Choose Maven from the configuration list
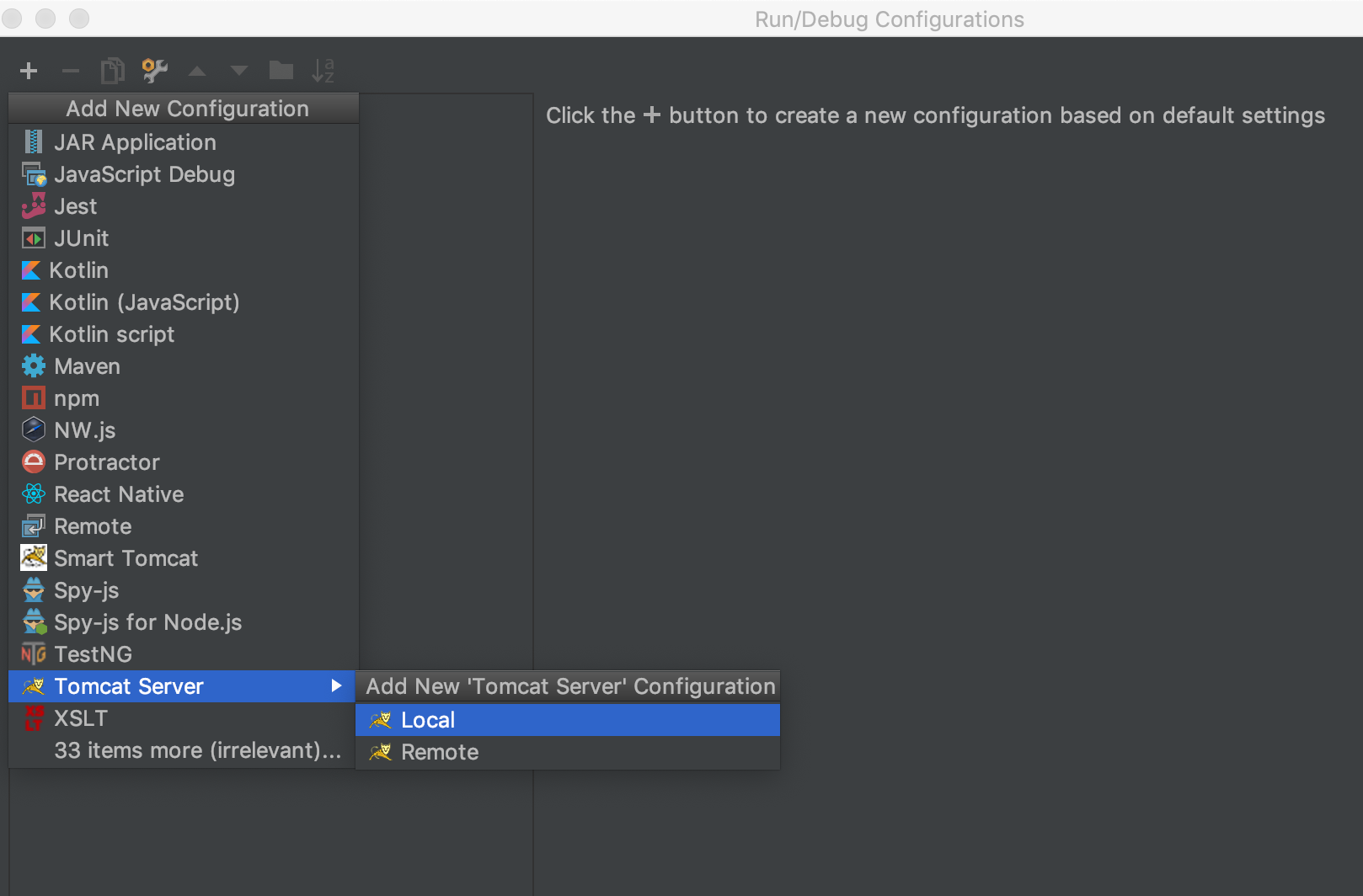 click(87, 366)
